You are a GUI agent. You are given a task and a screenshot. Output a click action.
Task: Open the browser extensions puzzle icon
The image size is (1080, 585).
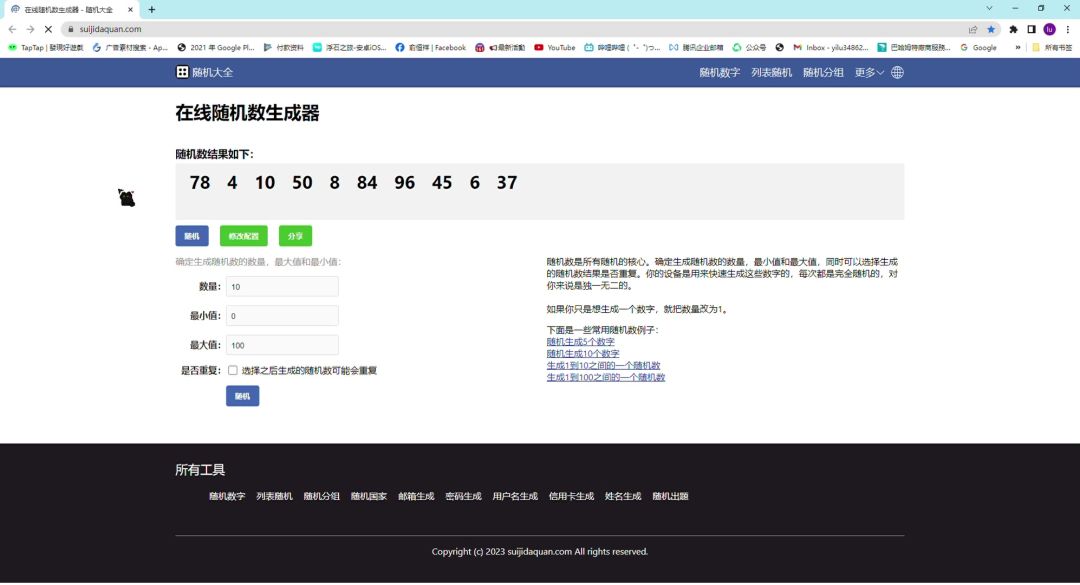[x=1013, y=29]
